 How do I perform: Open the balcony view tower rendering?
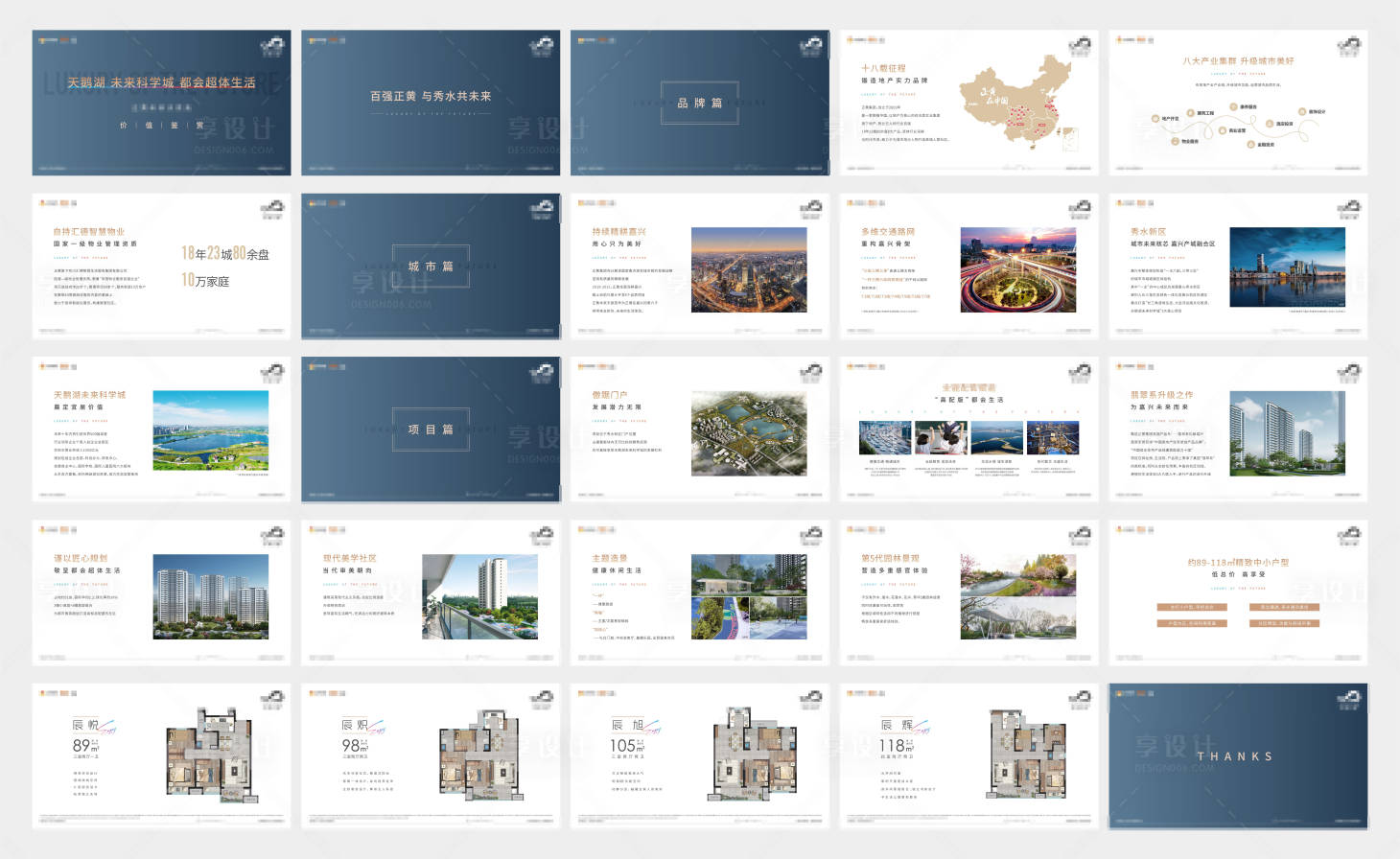479,596
